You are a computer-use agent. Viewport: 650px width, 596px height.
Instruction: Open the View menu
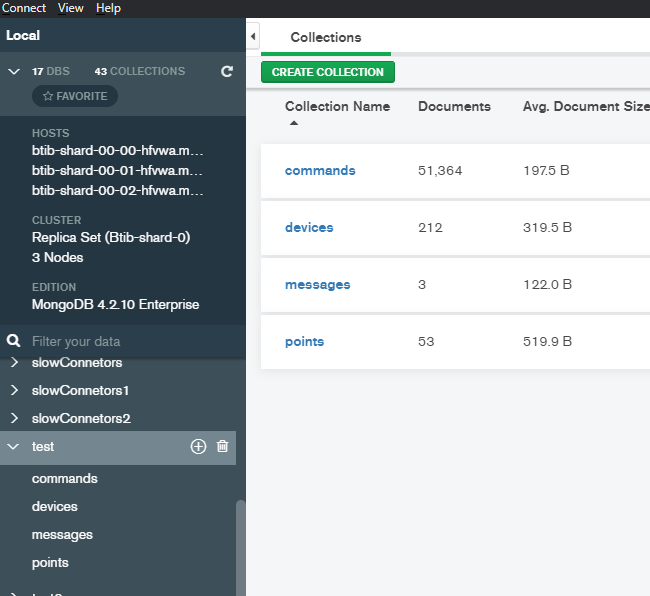click(x=71, y=8)
